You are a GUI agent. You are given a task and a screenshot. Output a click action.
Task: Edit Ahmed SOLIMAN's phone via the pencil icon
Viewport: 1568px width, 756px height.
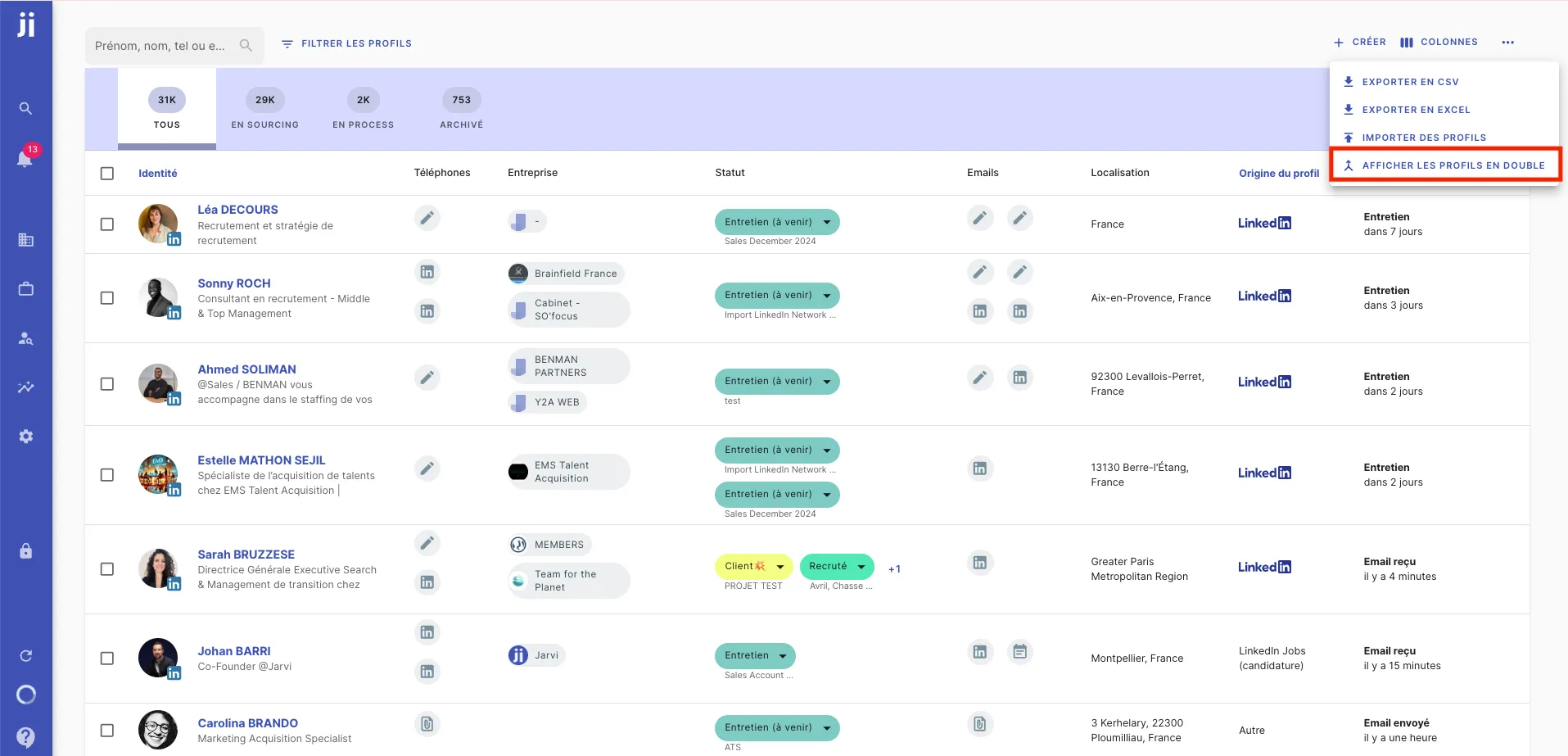pos(427,378)
